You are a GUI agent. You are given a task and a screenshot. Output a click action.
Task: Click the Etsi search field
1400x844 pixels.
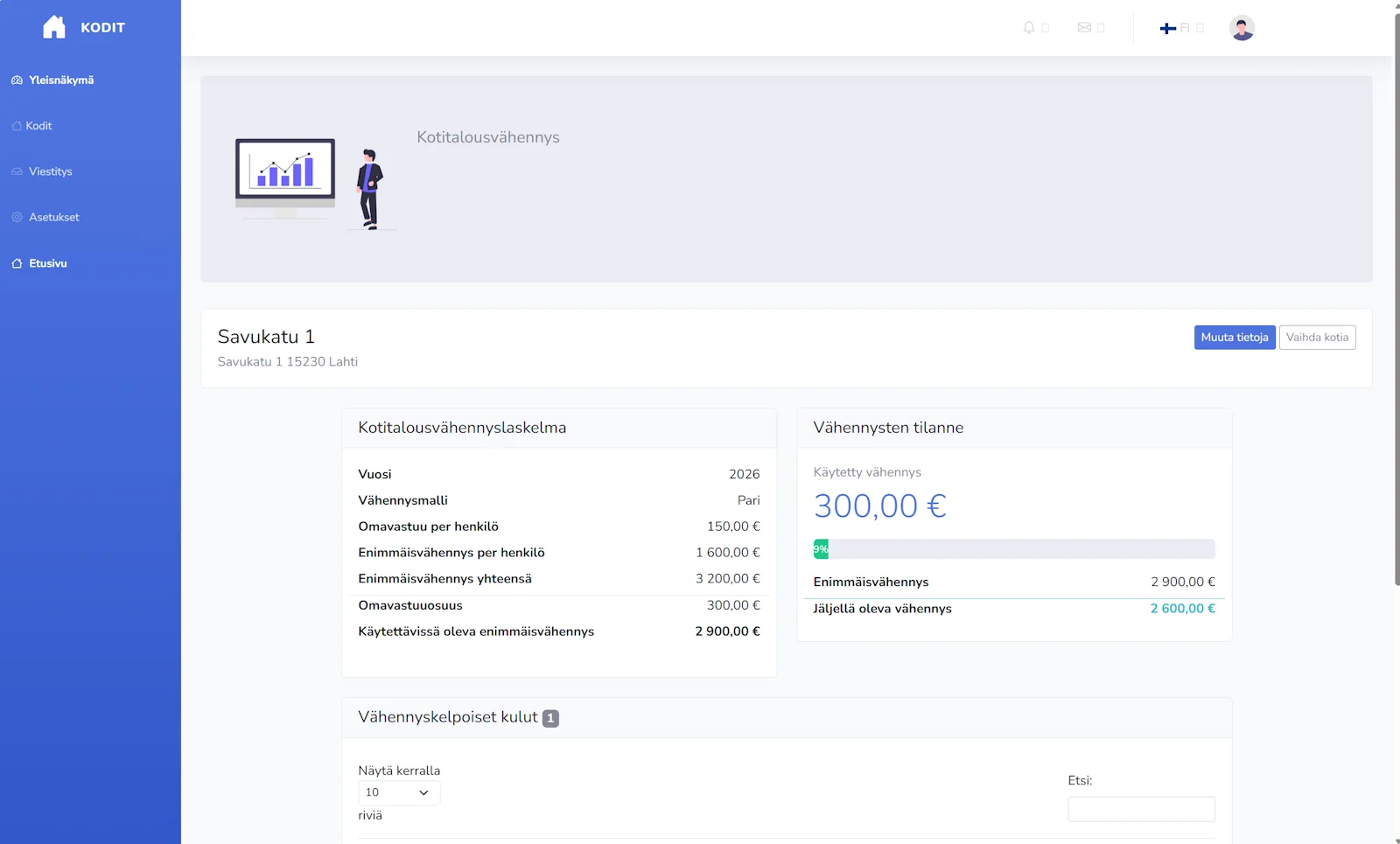click(x=1141, y=809)
